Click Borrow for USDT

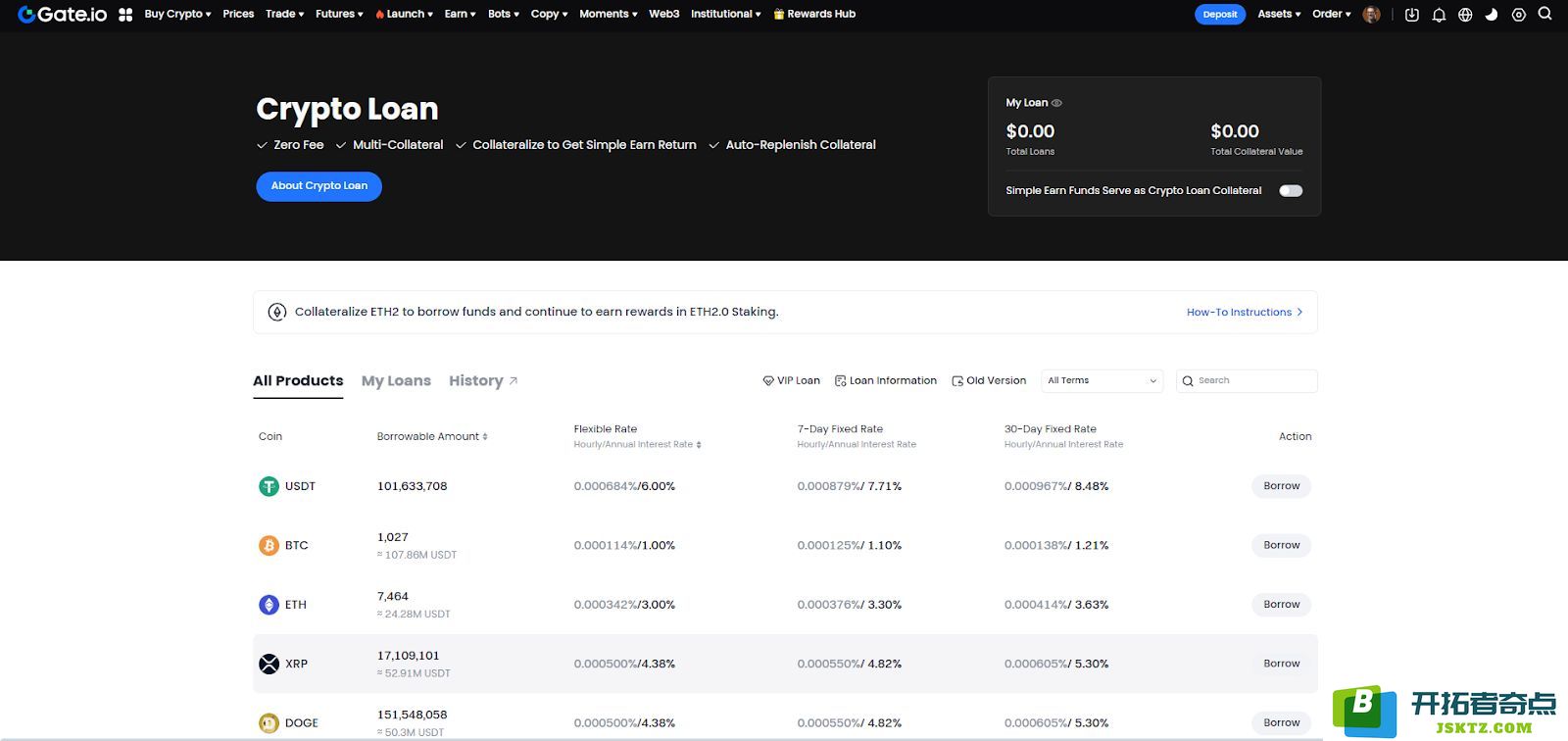1281,486
